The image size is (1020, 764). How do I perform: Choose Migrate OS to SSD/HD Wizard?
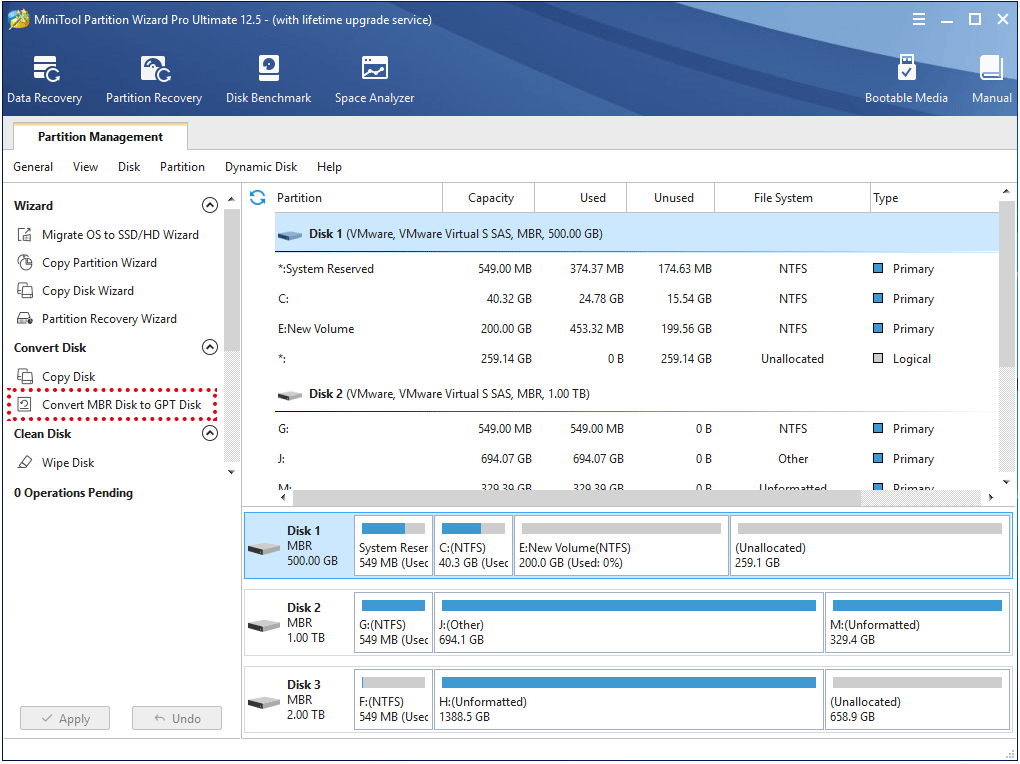click(120, 235)
